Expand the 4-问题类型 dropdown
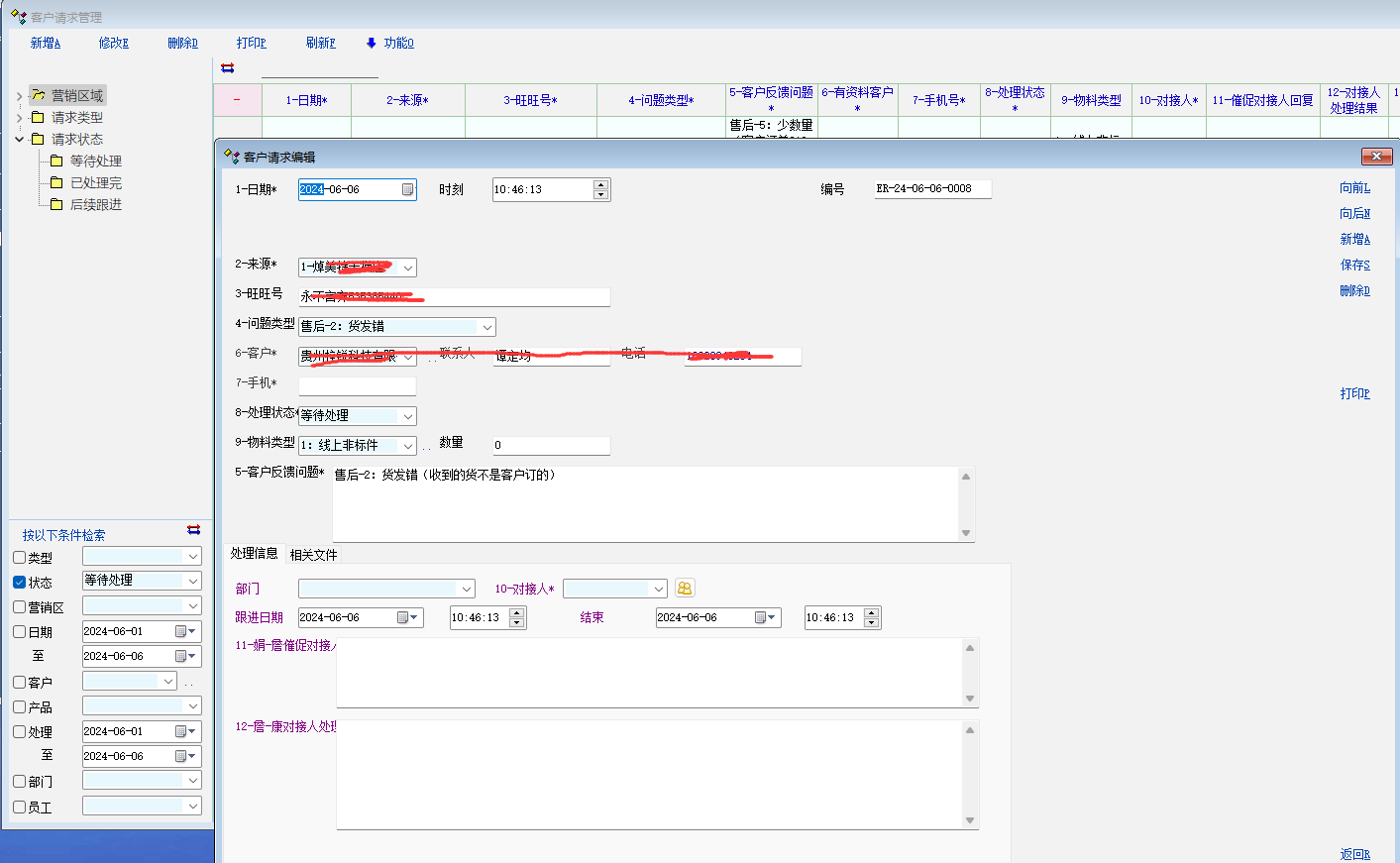The height and width of the screenshot is (863, 1400). [486, 327]
